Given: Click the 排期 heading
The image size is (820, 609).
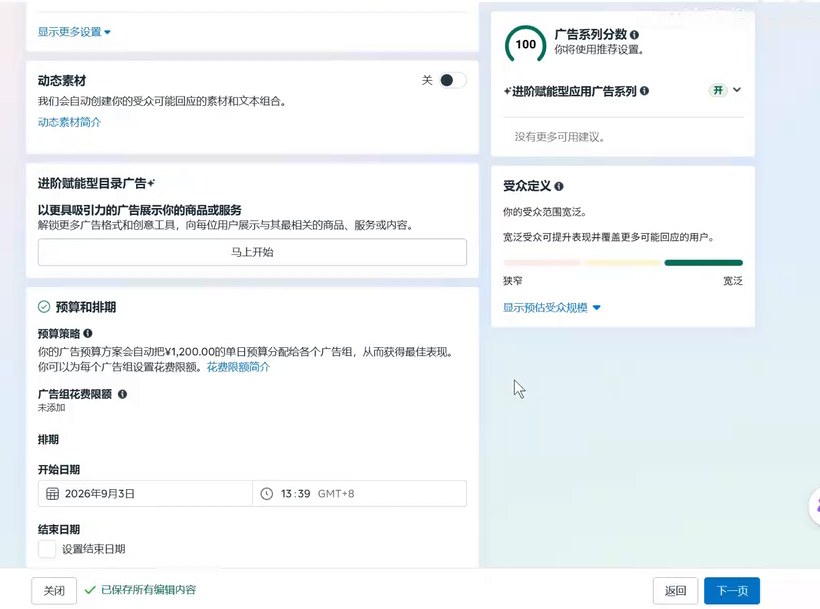Looking at the screenshot, I should pos(48,439).
